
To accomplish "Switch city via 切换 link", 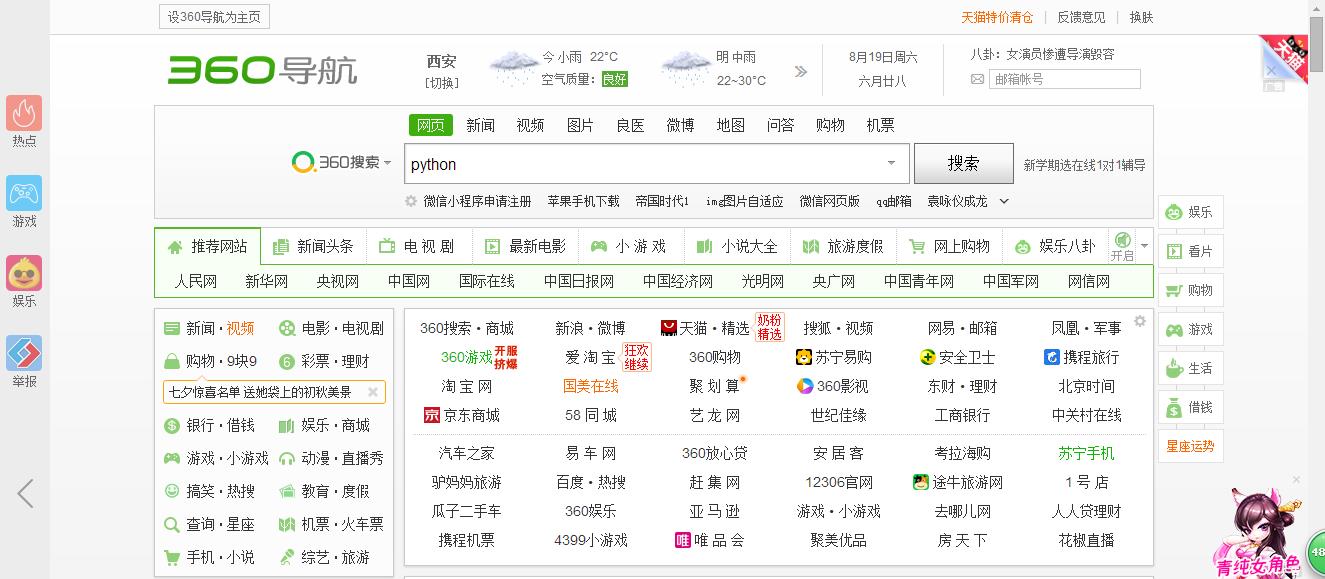I will tap(442, 83).
